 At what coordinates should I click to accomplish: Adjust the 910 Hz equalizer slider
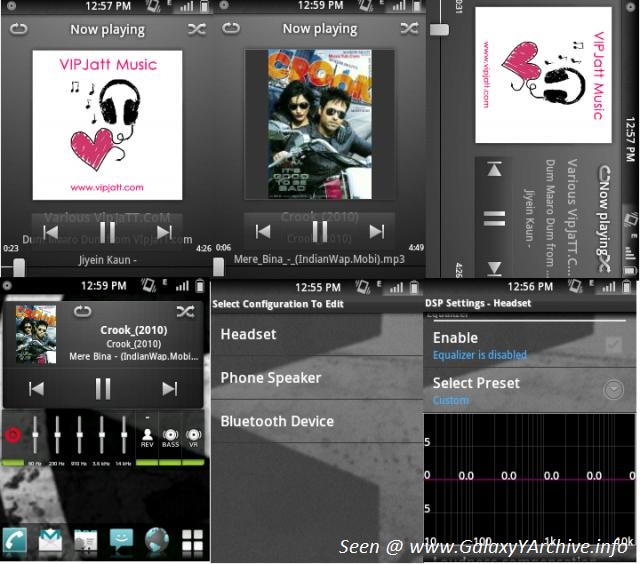[x=80, y=435]
